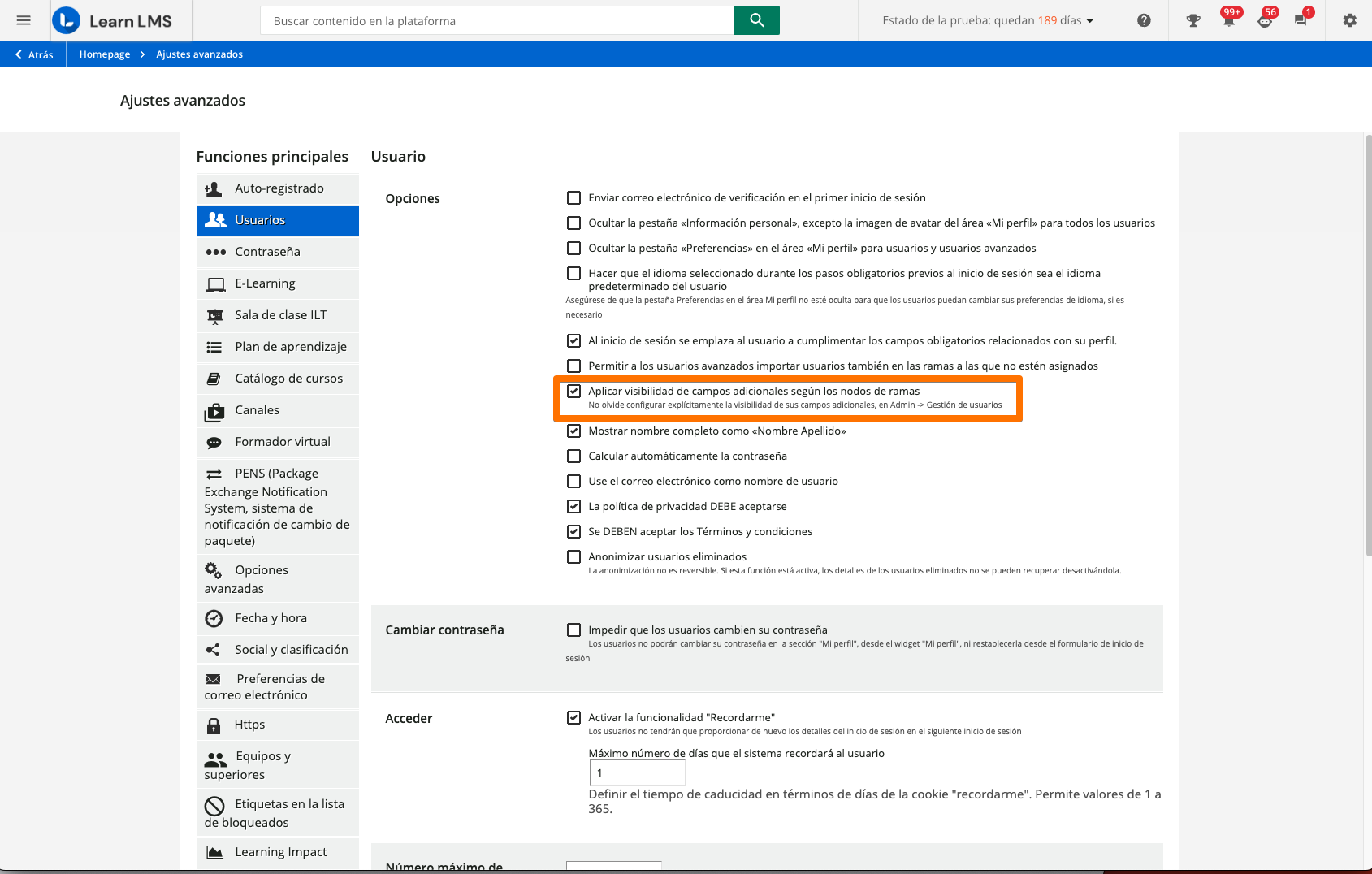Viewport: 1372px width, 874px height.
Task: Open the Https settings section
Action: pyautogui.click(x=278, y=725)
